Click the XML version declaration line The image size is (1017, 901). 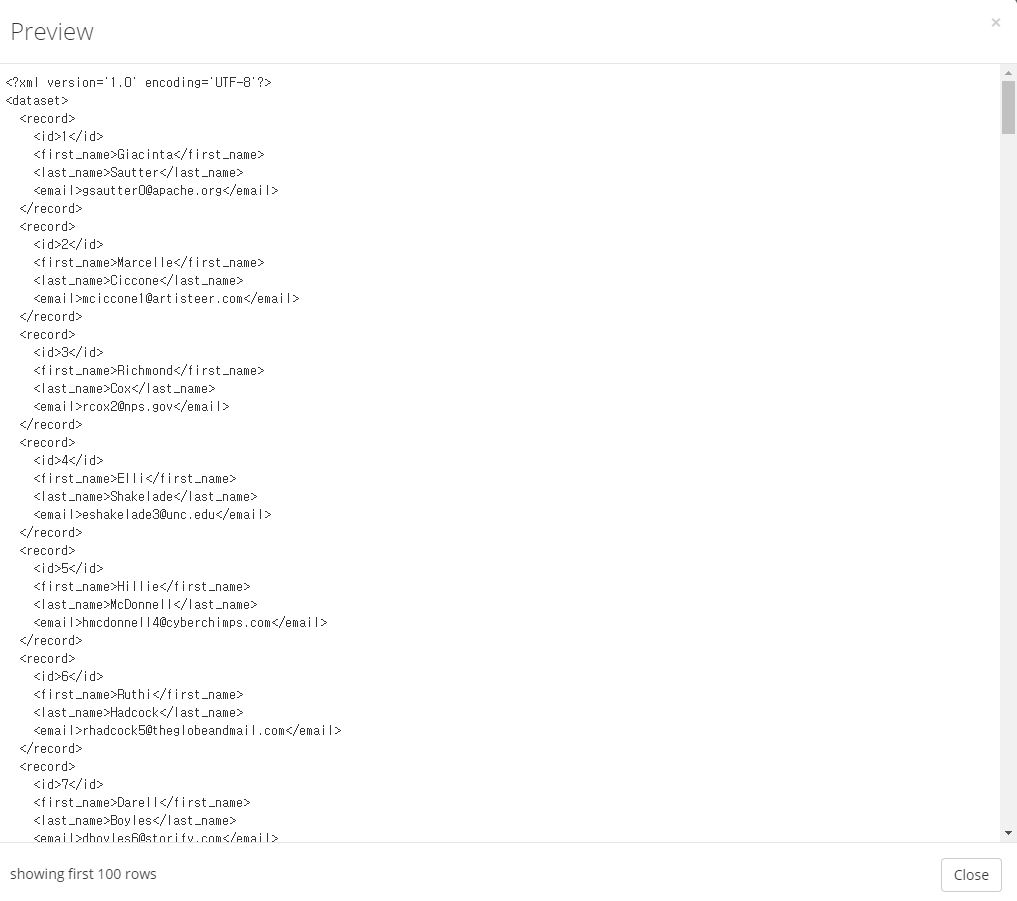[x=138, y=82]
